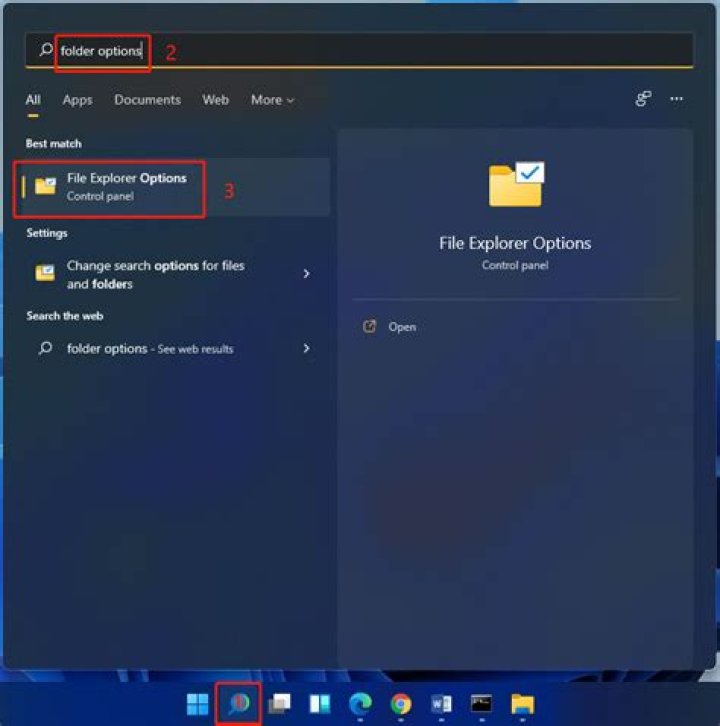This screenshot has width=720, height=726.
Task: Click the search box containing 'folder options'
Action: pos(360,50)
